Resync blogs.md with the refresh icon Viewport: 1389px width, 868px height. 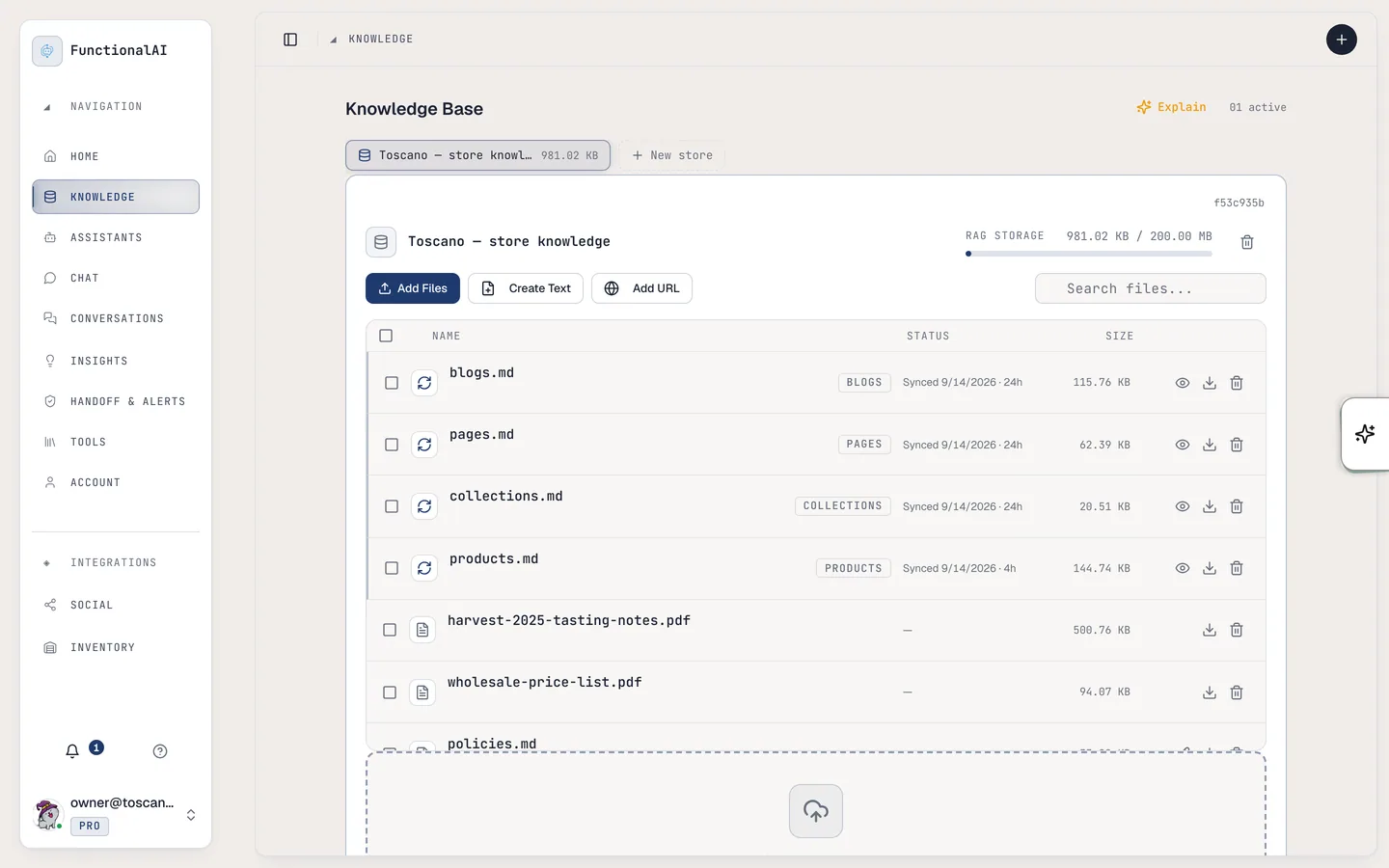click(424, 383)
